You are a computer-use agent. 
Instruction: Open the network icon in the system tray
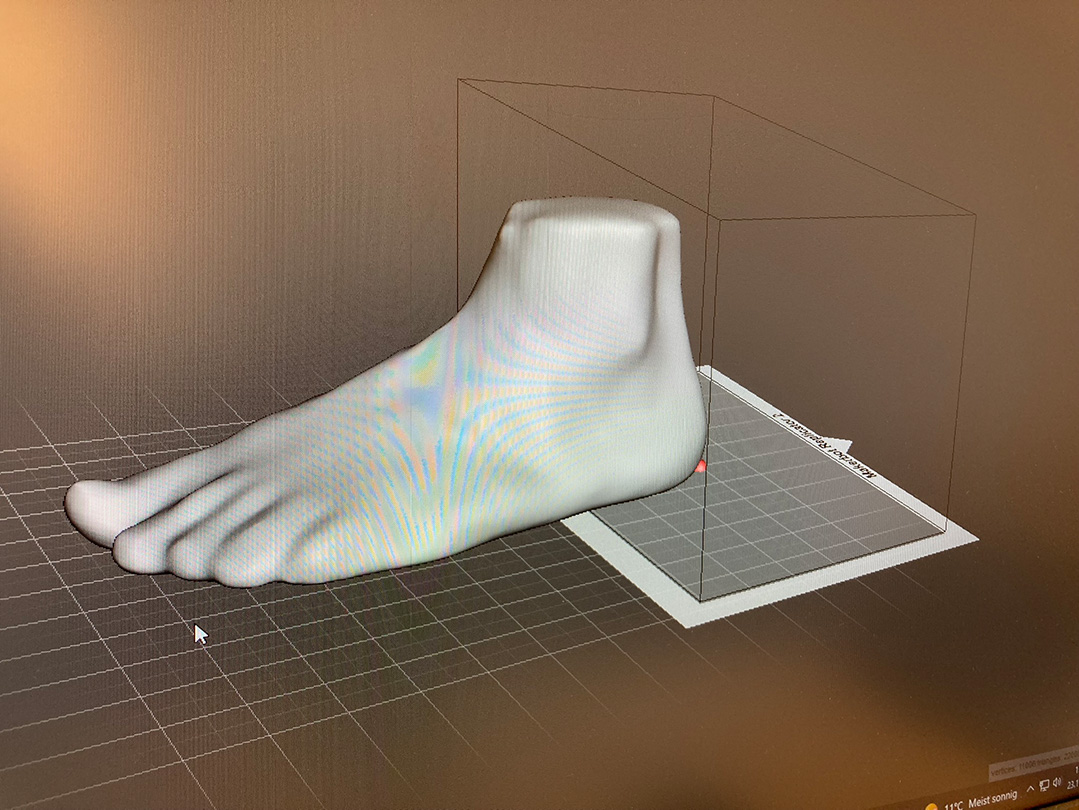[x=1044, y=785]
